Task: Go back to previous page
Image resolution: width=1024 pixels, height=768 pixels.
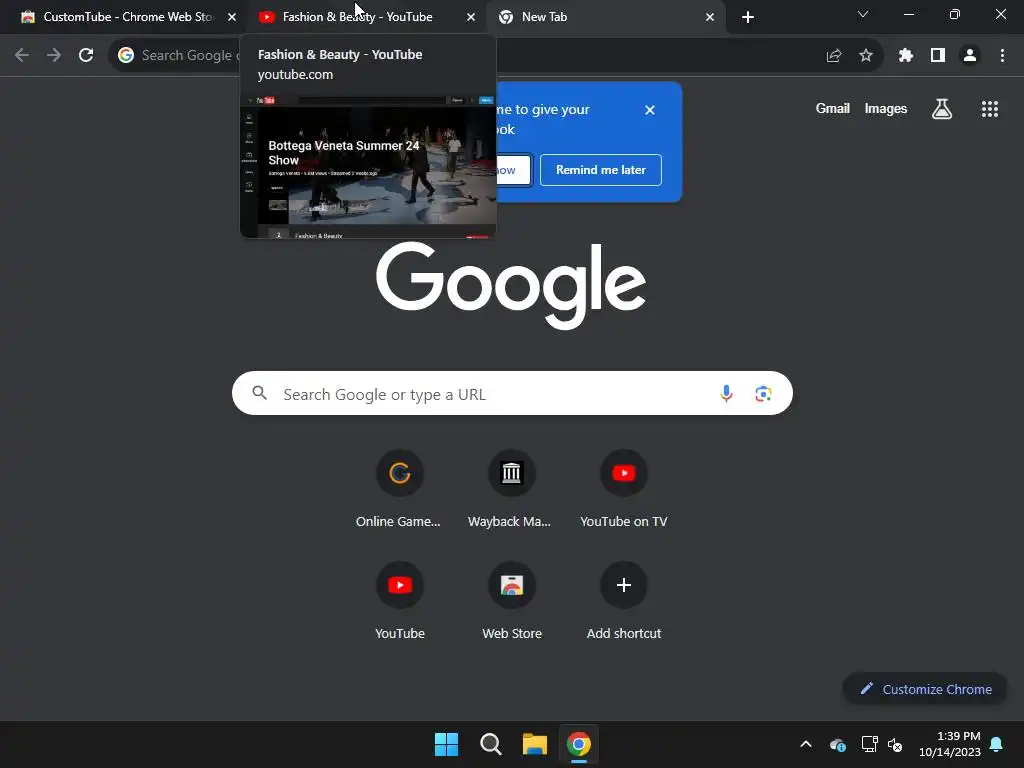Action: pyautogui.click(x=22, y=56)
